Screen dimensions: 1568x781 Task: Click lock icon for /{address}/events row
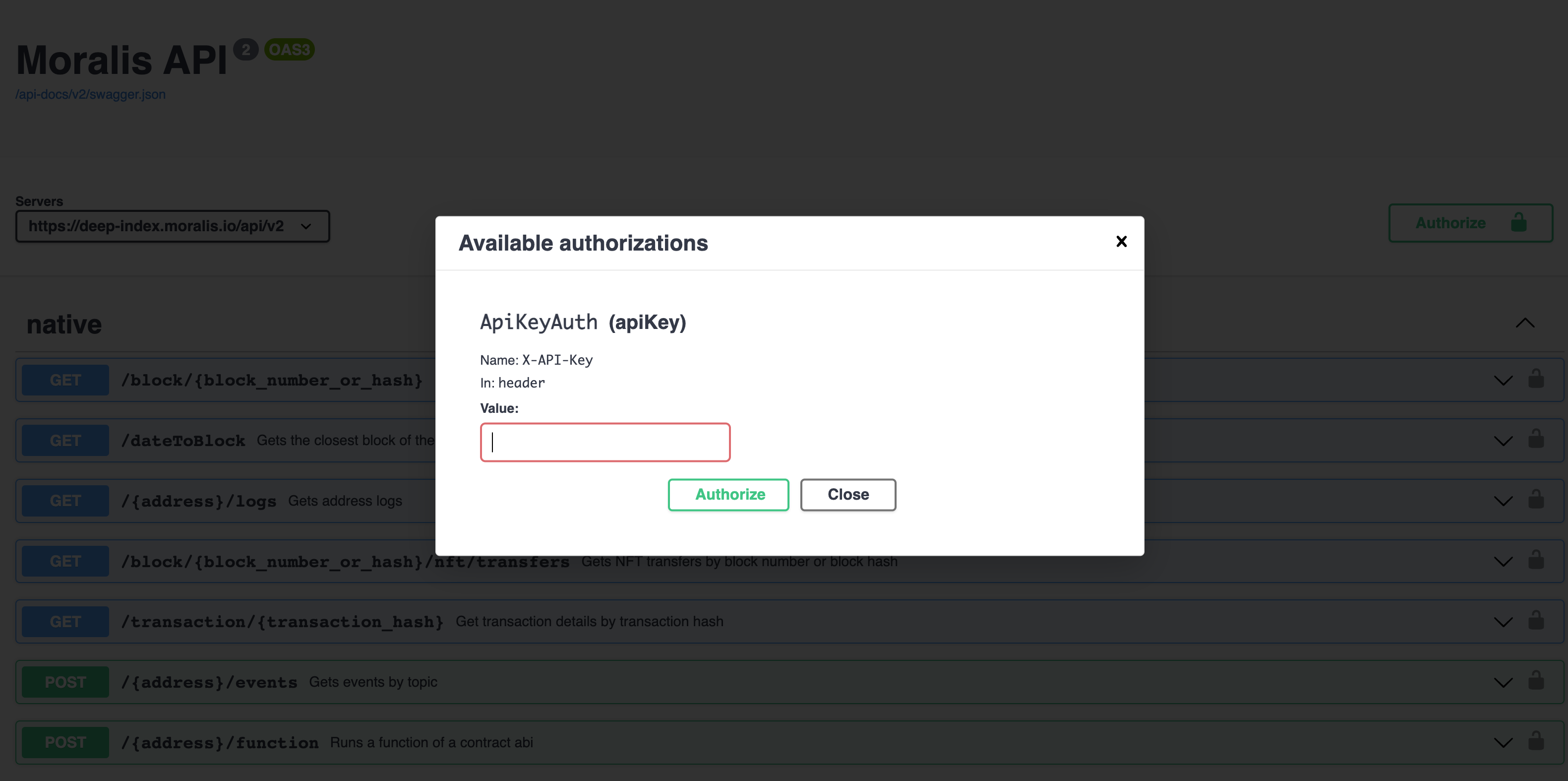point(1535,680)
